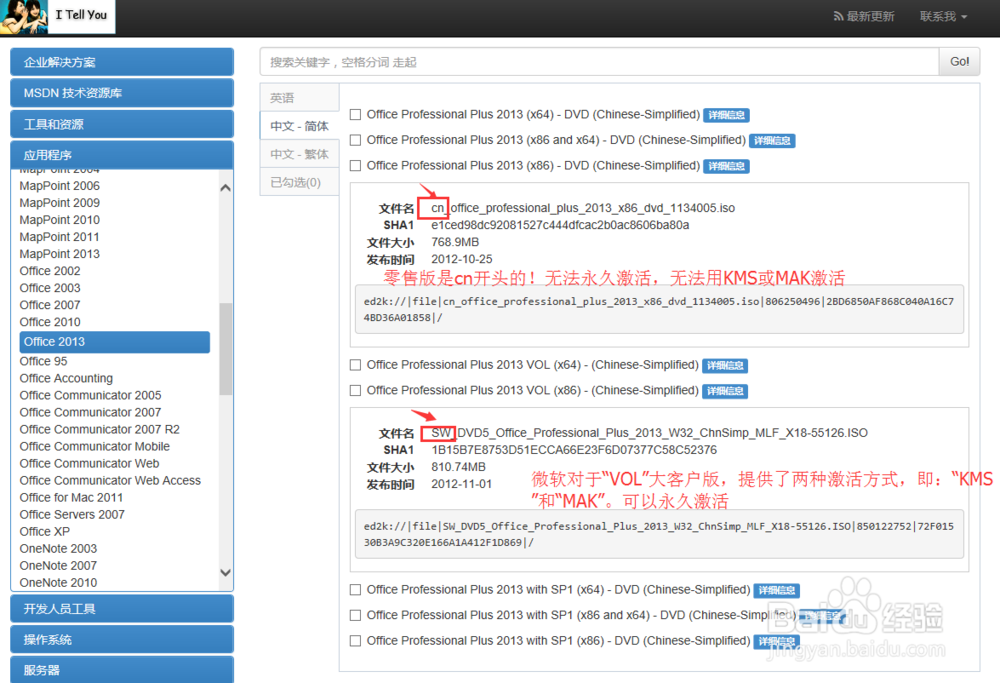This screenshot has width=1000, height=683.
Task: Select the highlighted Office 2013 item
Action: (115, 342)
